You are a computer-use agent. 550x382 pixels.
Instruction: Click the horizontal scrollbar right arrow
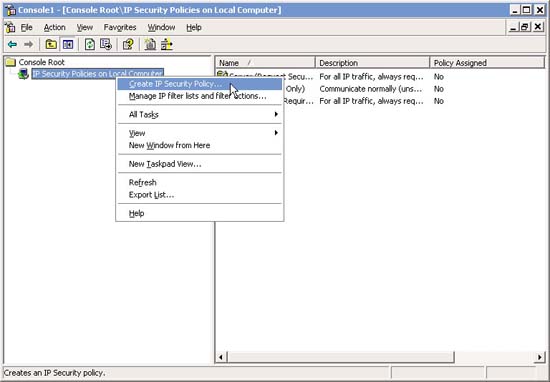[x=539, y=357]
